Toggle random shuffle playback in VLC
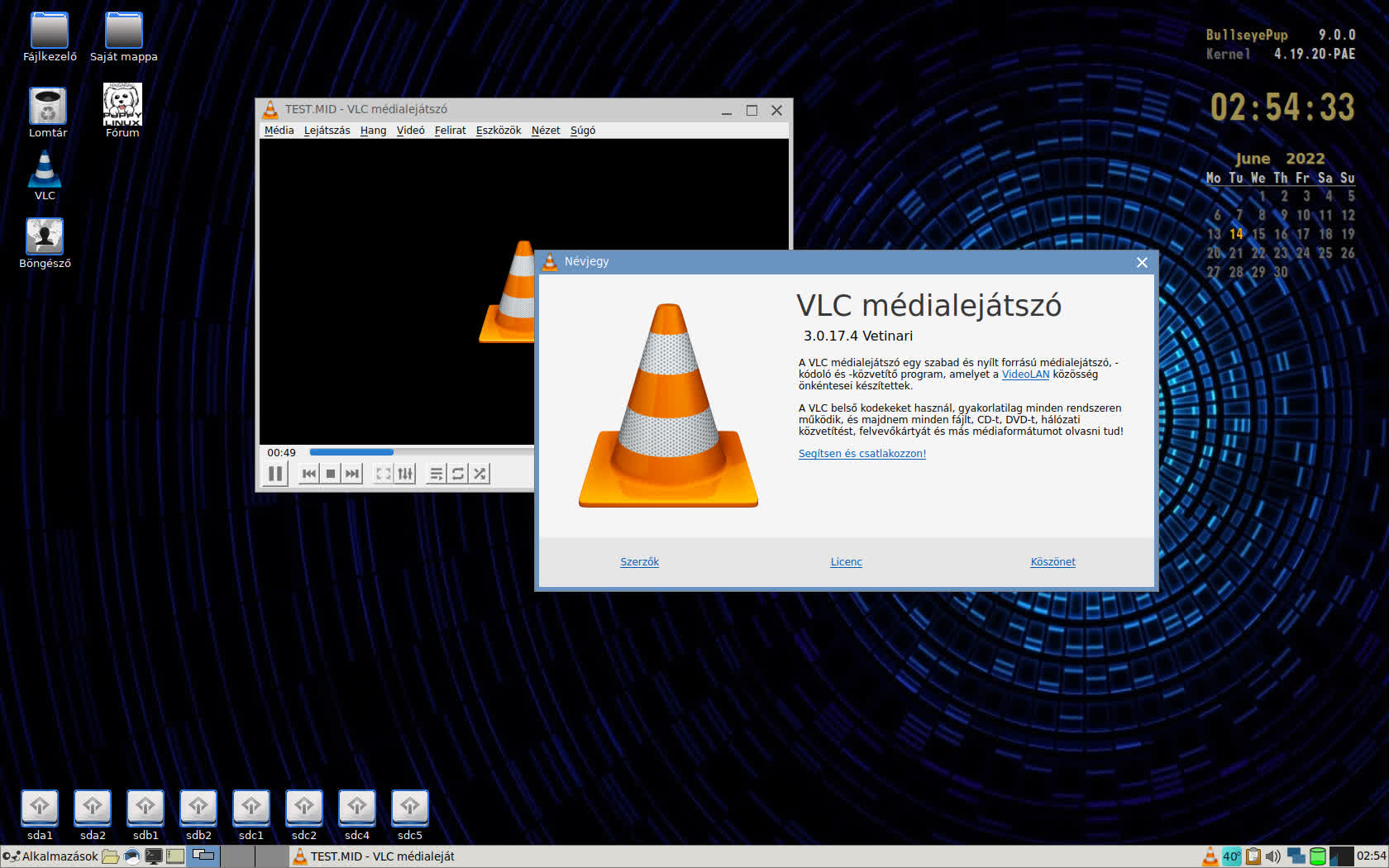 click(480, 474)
